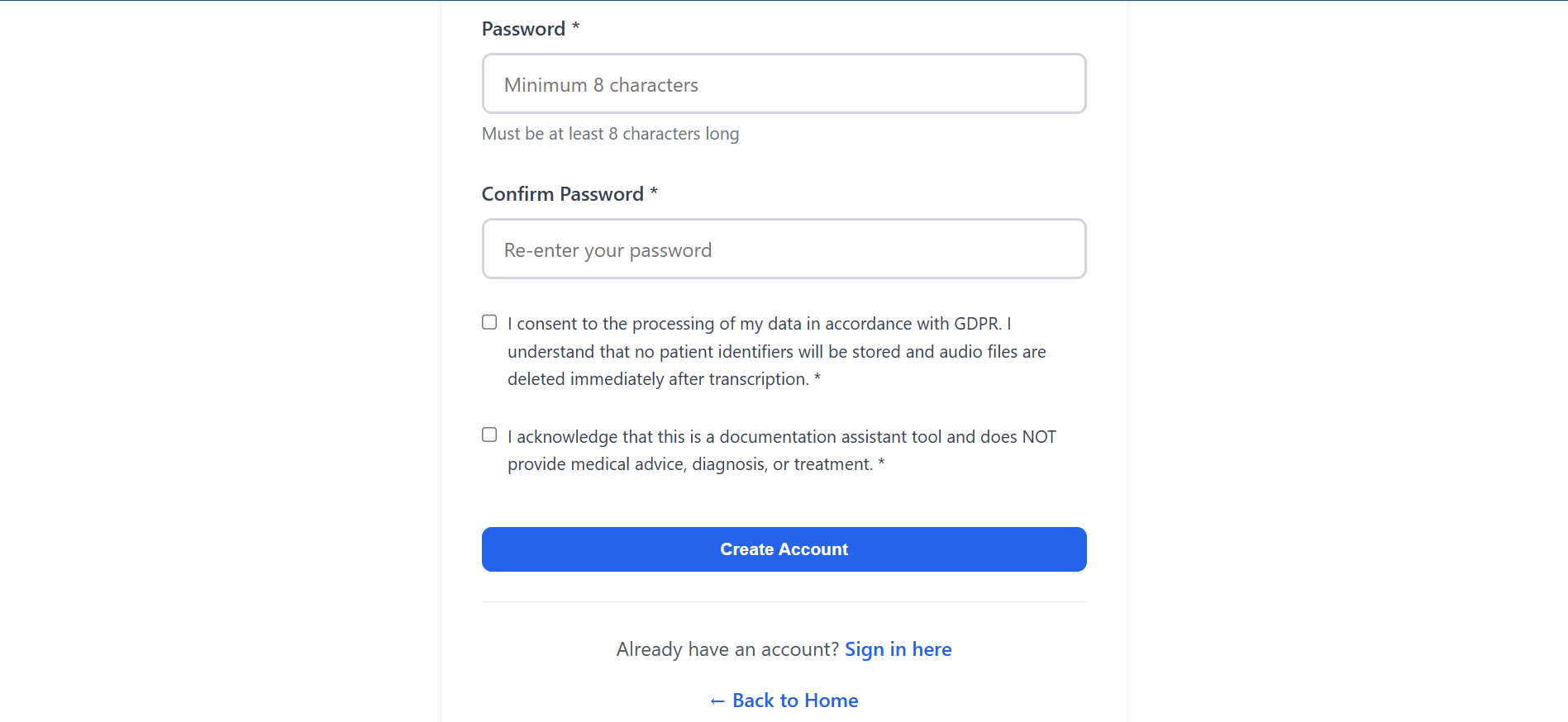The width and height of the screenshot is (1568, 722).
Task: Click the medical advice acknowledgment label text
Action: [x=780, y=450]
